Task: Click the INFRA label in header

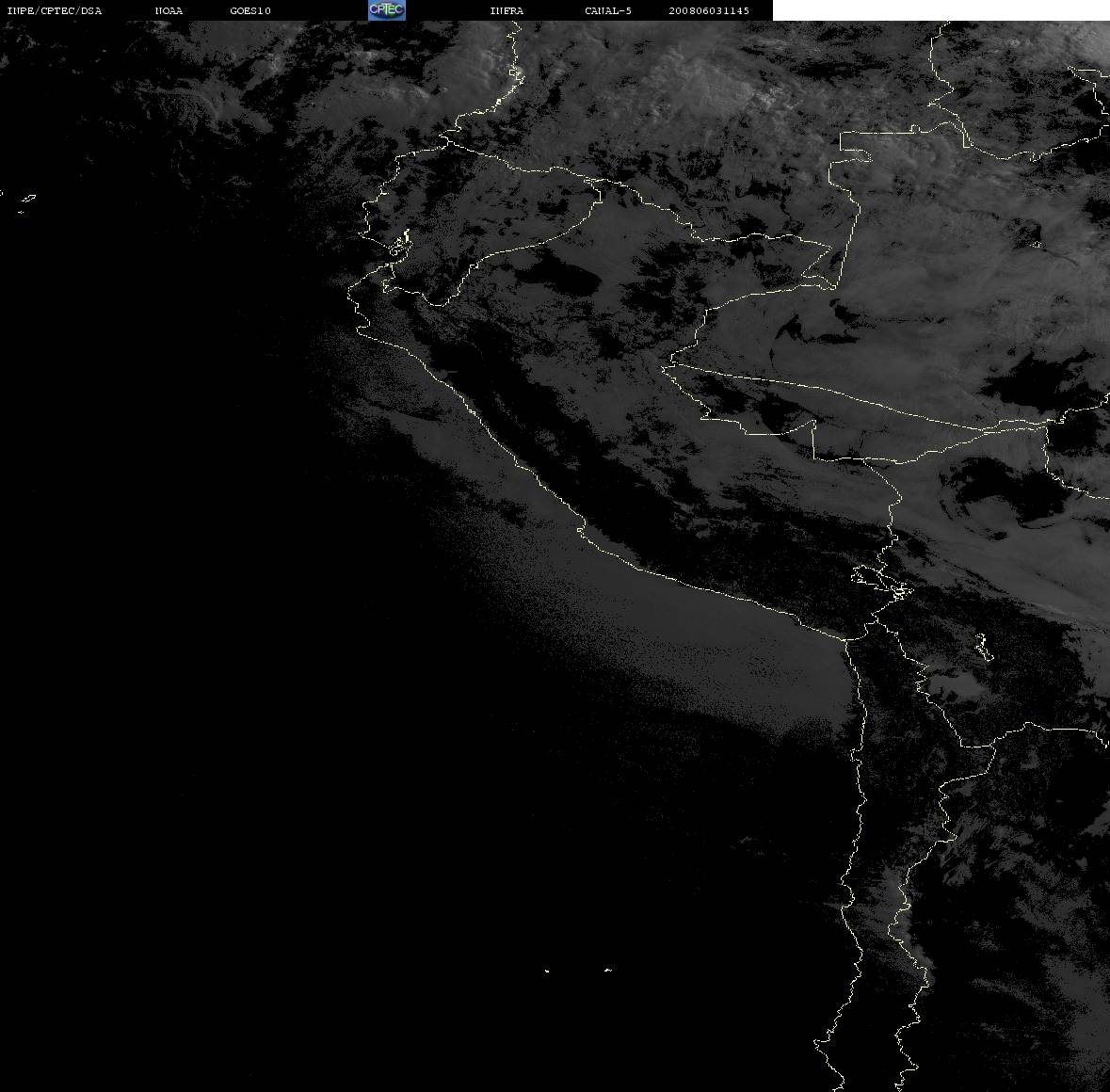Action: [507, 10]
